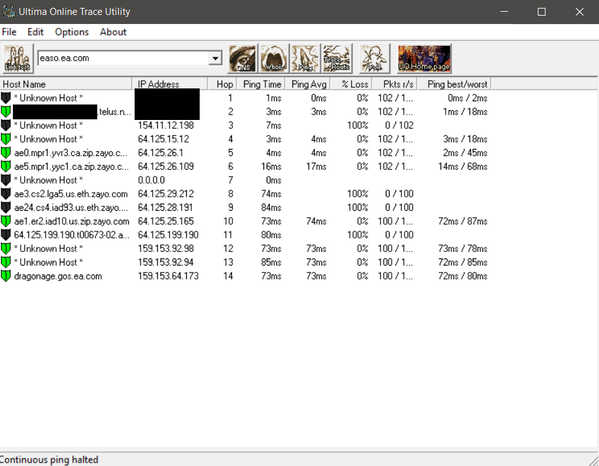Click IP address 64.125.26.109
The width and height of the screenshot is (599, 466).
tap(166, 167)
